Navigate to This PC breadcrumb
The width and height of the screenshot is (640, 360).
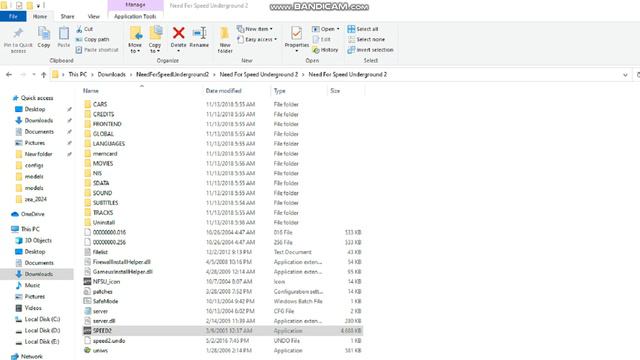[x=78, y=75]
